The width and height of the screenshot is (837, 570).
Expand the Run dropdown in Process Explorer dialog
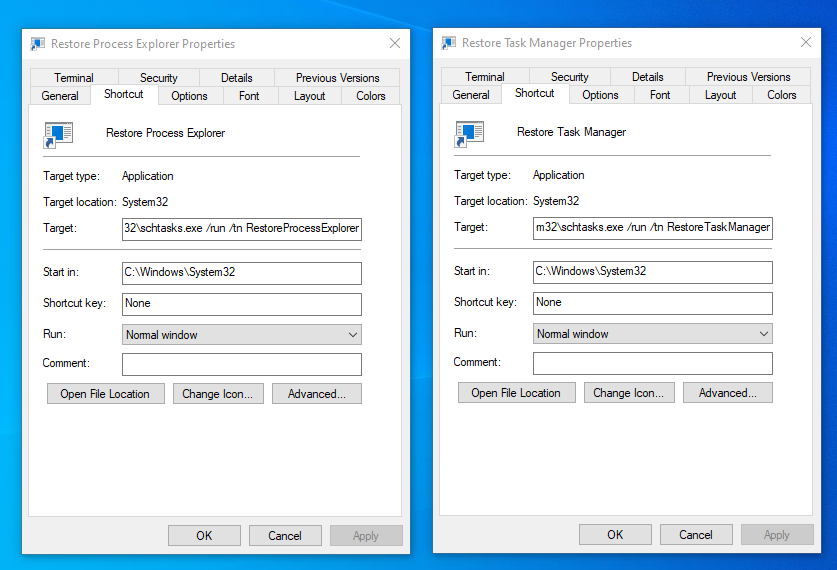coord(242,335)
